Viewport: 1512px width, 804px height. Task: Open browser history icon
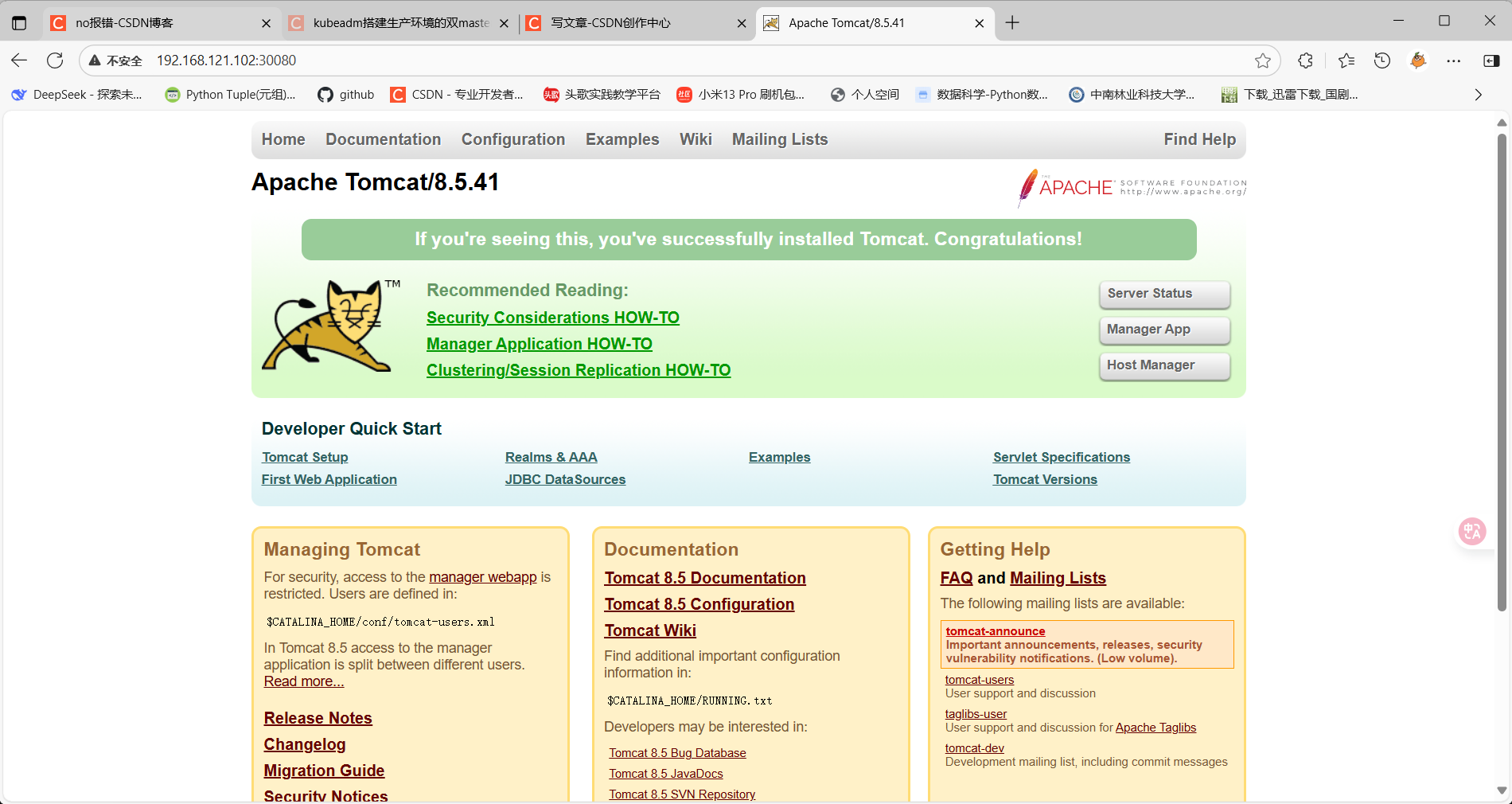[1382, 60]
